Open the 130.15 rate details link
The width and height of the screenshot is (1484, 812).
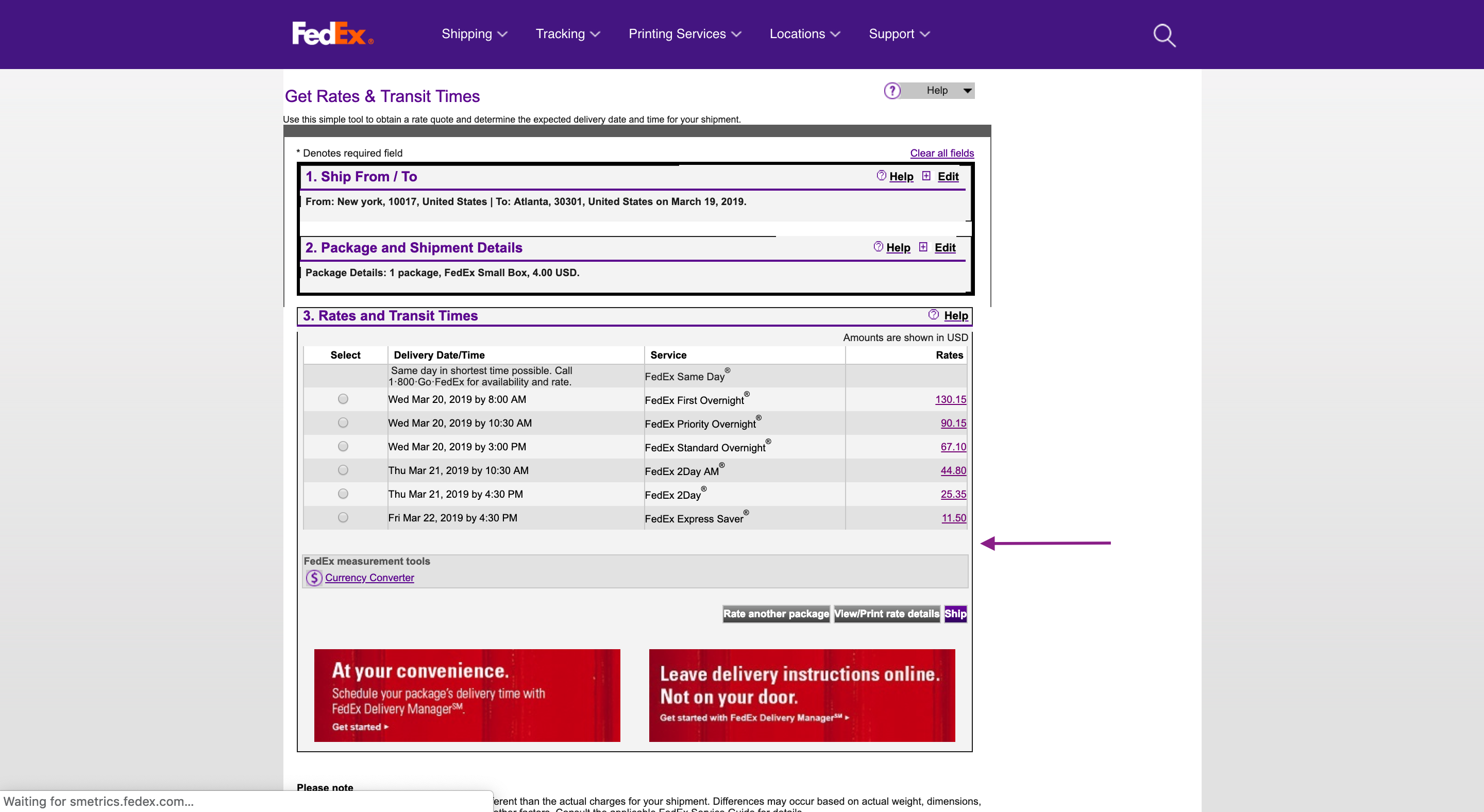(951, 399)
